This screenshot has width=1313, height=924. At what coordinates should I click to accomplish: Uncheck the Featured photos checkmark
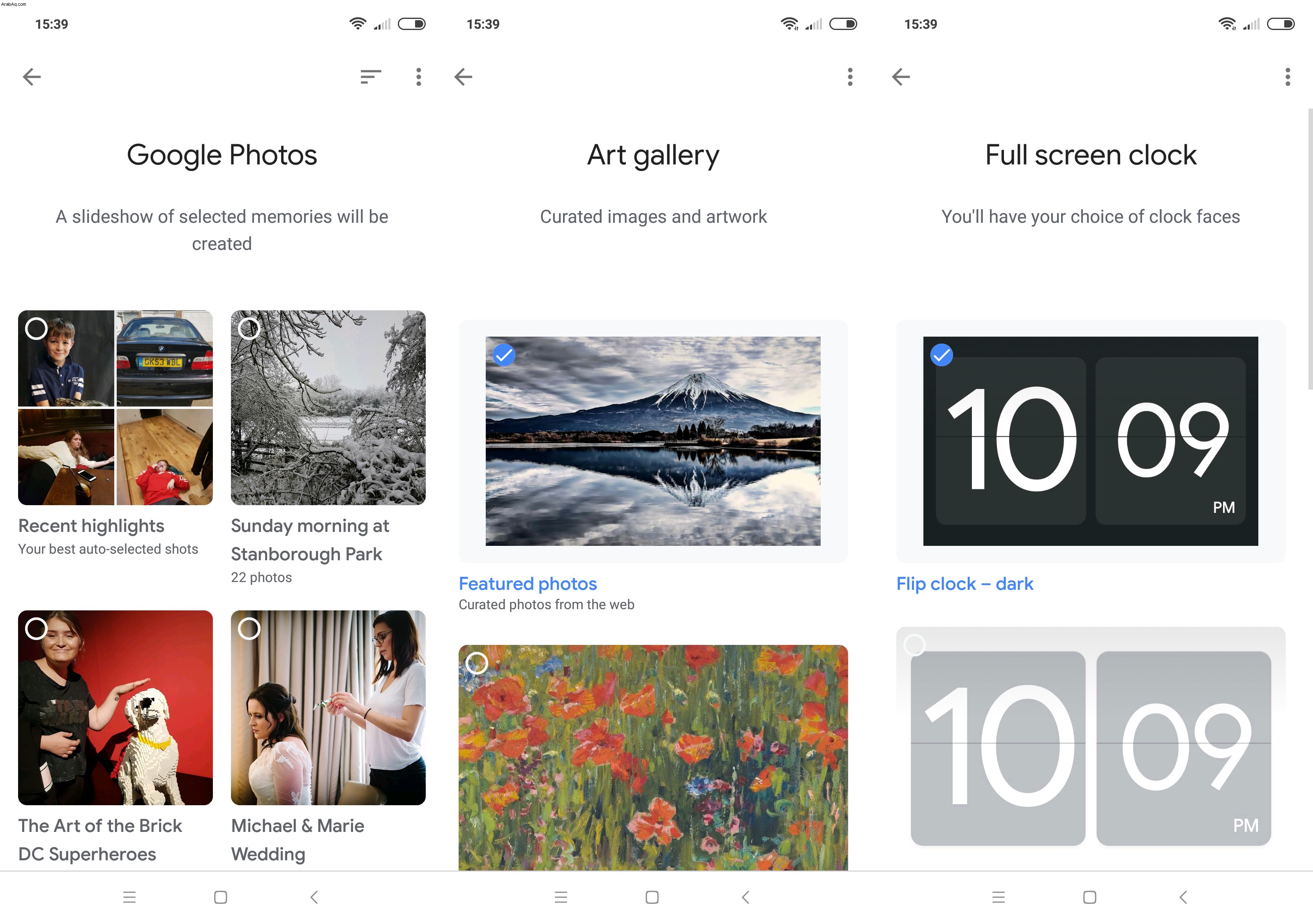click(x=504, y=355)
